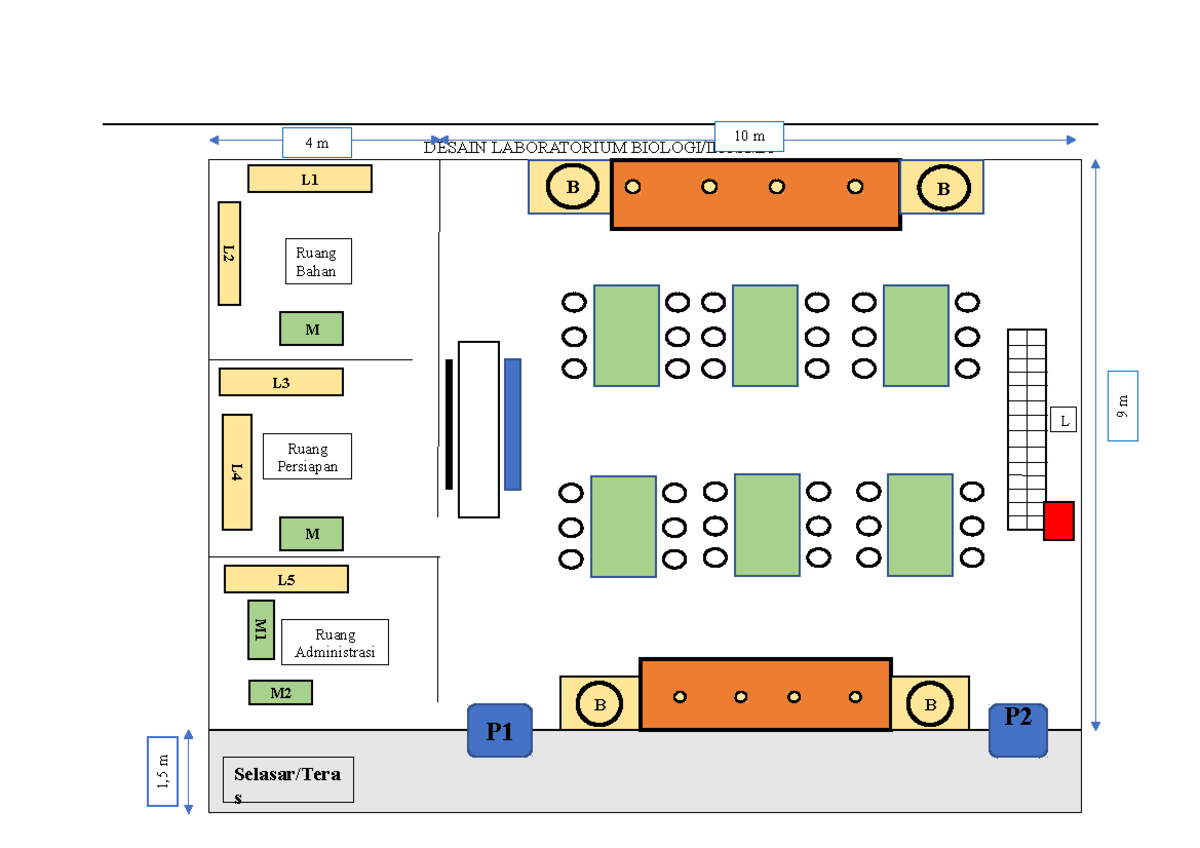1200x848 pixels.
Task: Select the Ruang Persiapan label
Action: (307, 457)
